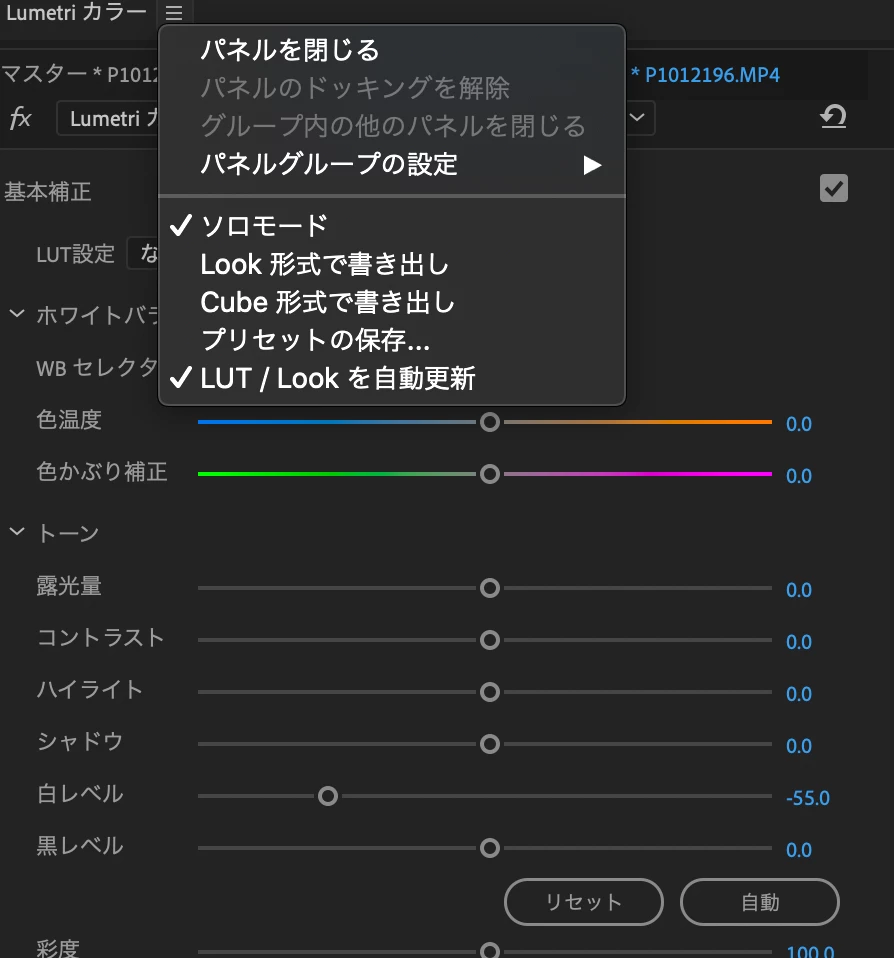Screen dimensions: 894x958
Task: Click the 自動 tone button
Action: [760, 902]
